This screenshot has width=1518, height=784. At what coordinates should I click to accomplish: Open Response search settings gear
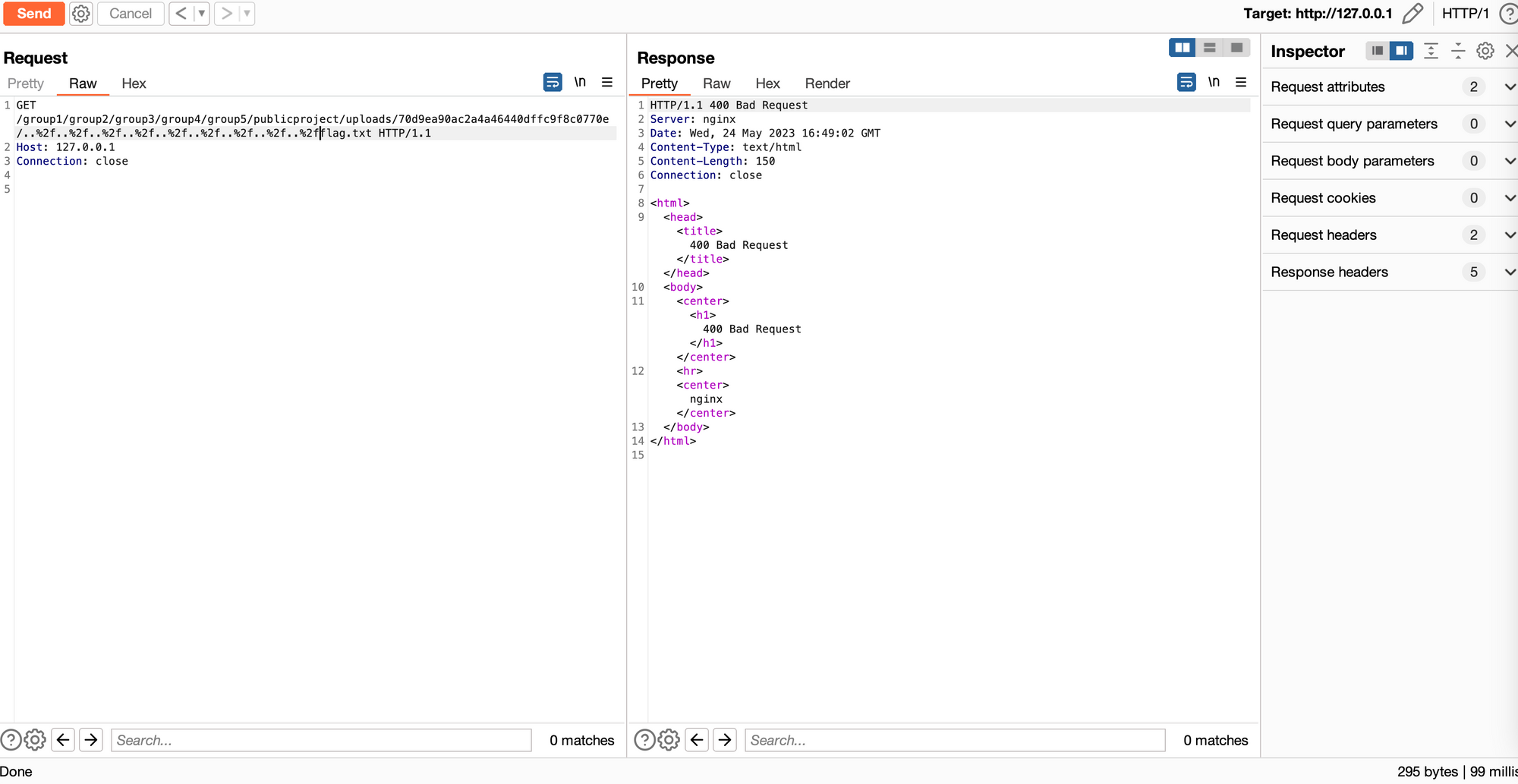(x=669, y=740)
